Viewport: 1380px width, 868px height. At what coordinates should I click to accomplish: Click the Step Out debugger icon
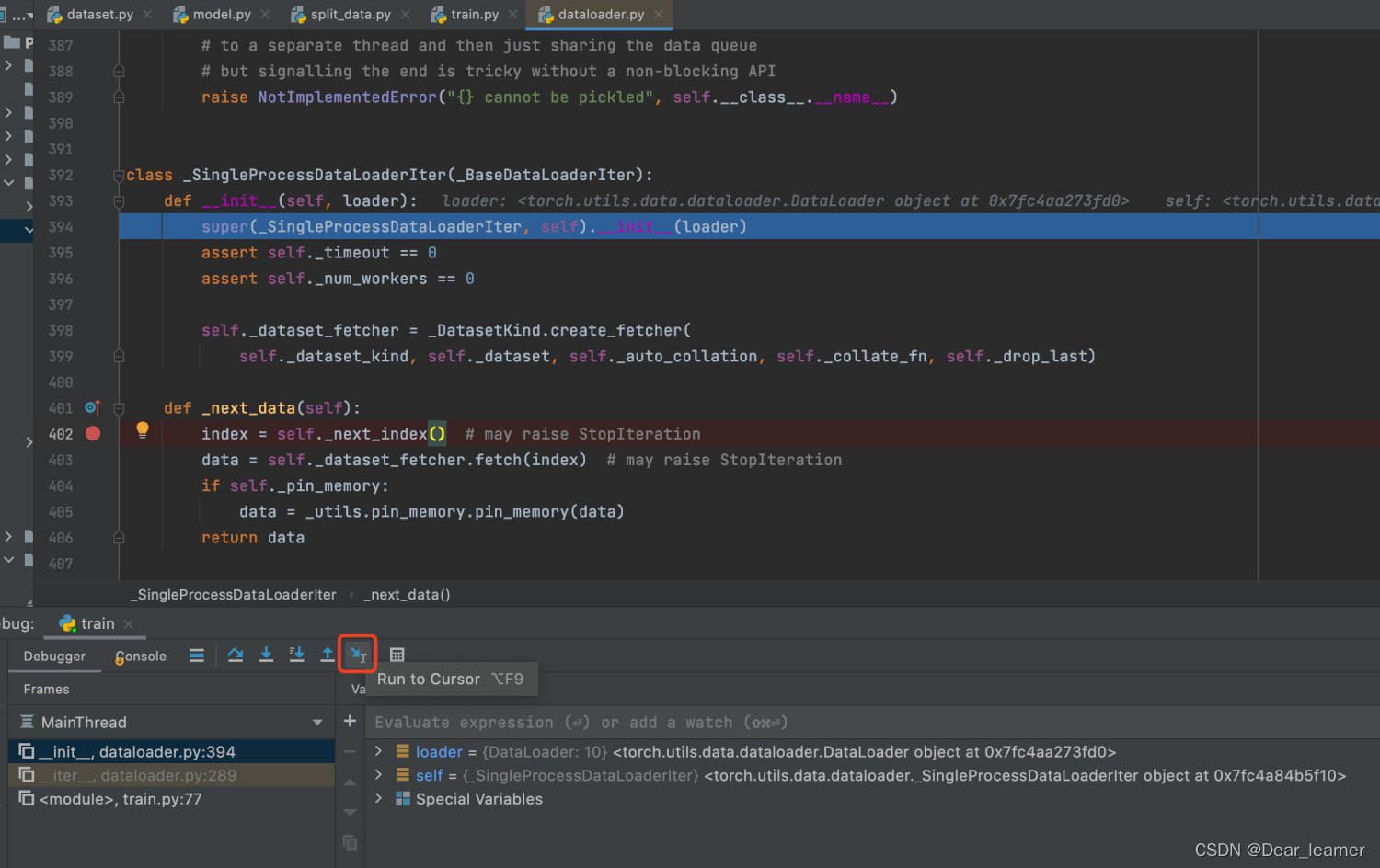point(327,655)
